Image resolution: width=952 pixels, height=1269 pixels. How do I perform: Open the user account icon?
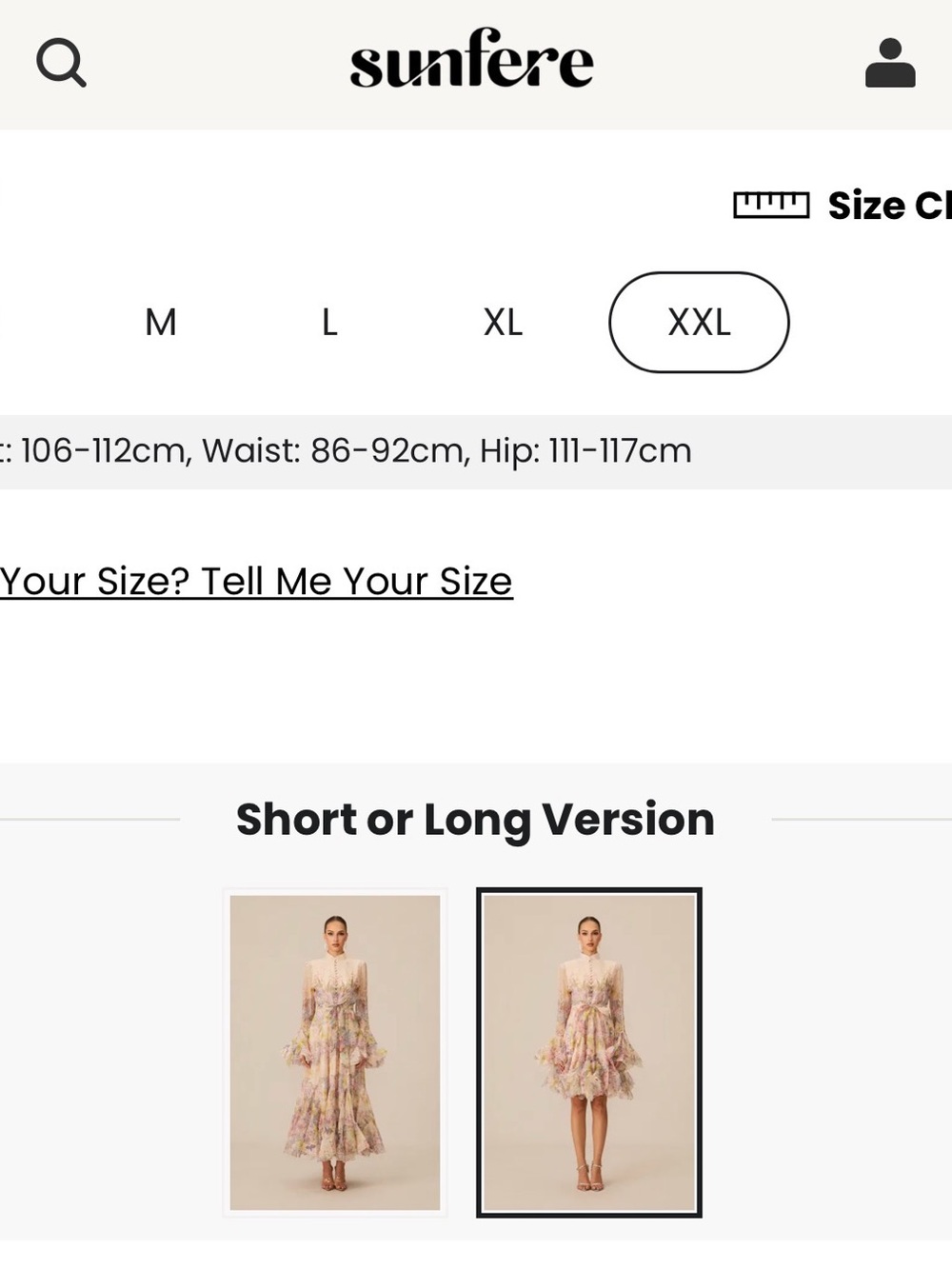click(x=890, y=63)
